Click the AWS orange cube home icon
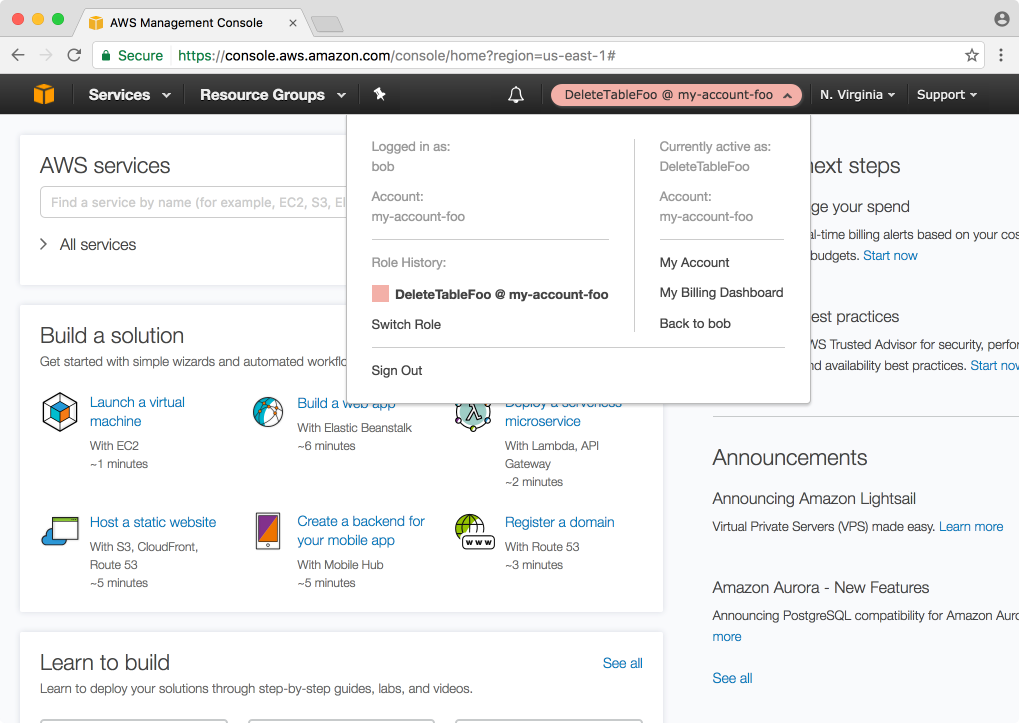Viewport: 1019px width, 723px height. coord(44,94)
